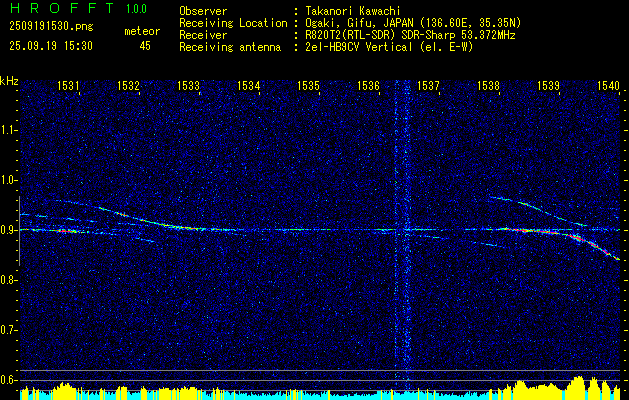Click the 1536 time marker
Screen dimensions: 629x400
click(x=368, y=85)
